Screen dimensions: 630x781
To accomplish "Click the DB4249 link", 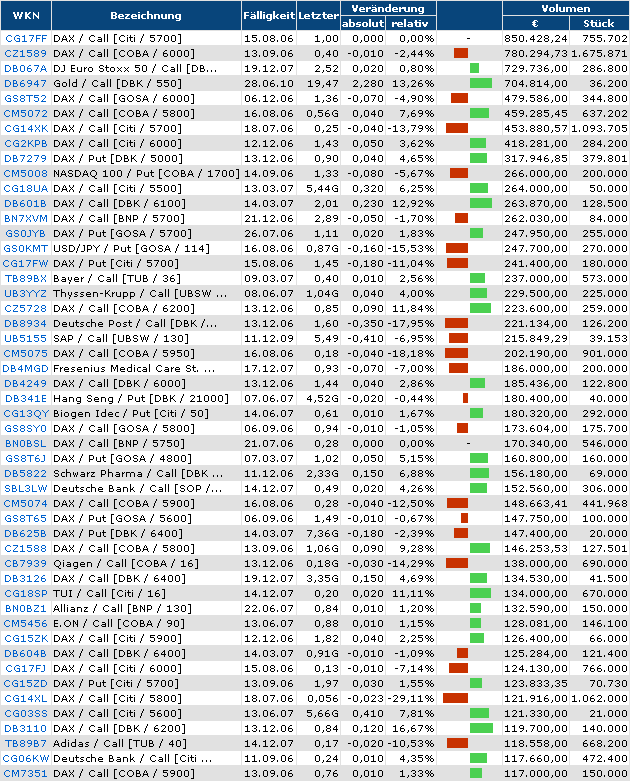I will pos(25,384).
